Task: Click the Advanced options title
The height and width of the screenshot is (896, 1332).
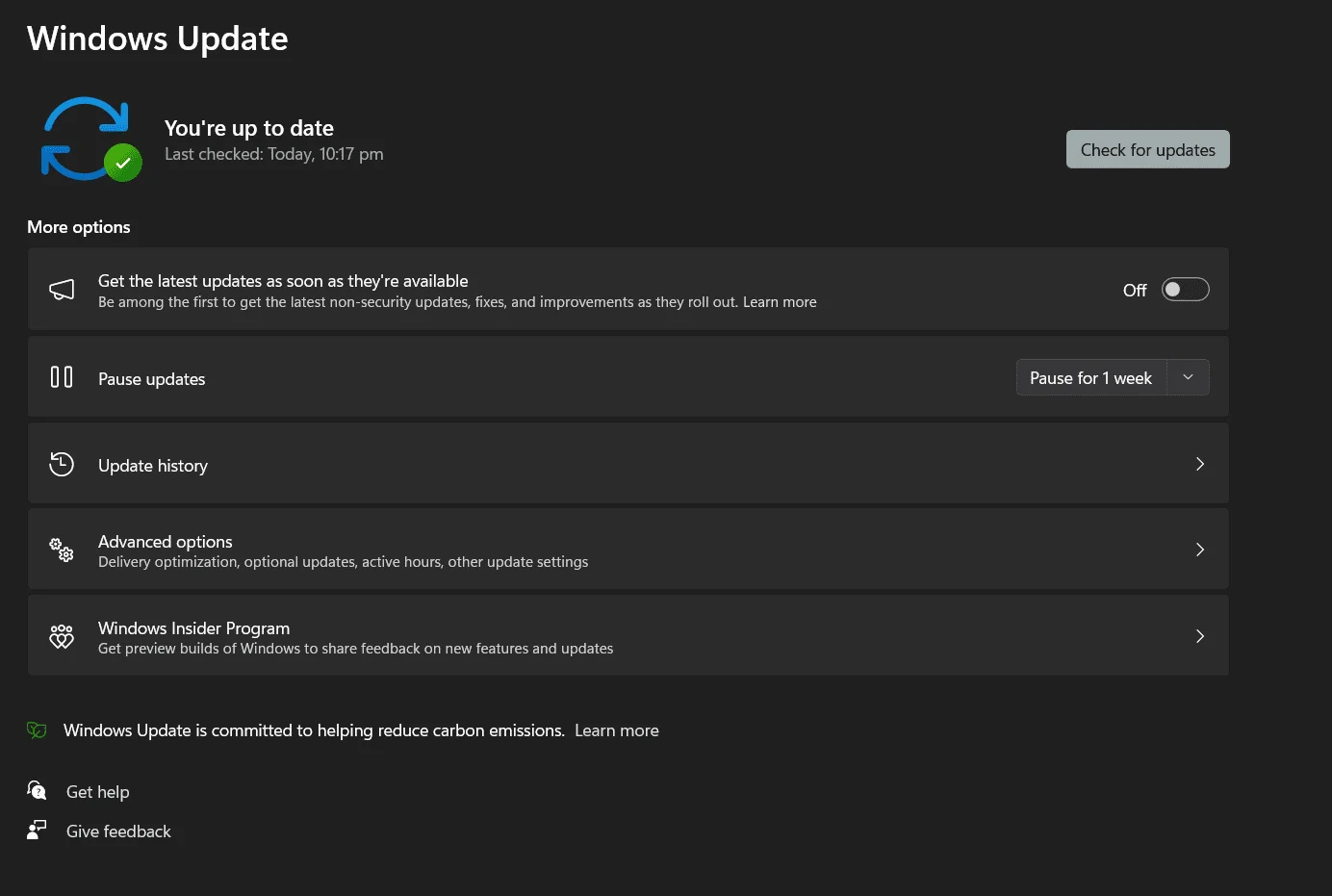Action: click(x=166, y=542)
